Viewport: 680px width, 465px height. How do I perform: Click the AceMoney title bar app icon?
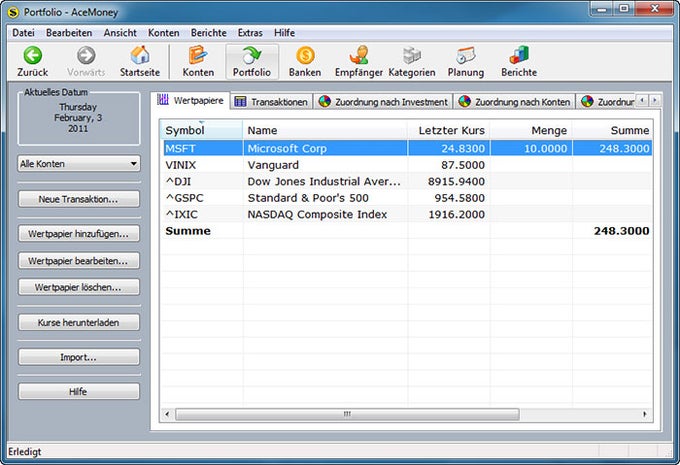click(14, 12)
